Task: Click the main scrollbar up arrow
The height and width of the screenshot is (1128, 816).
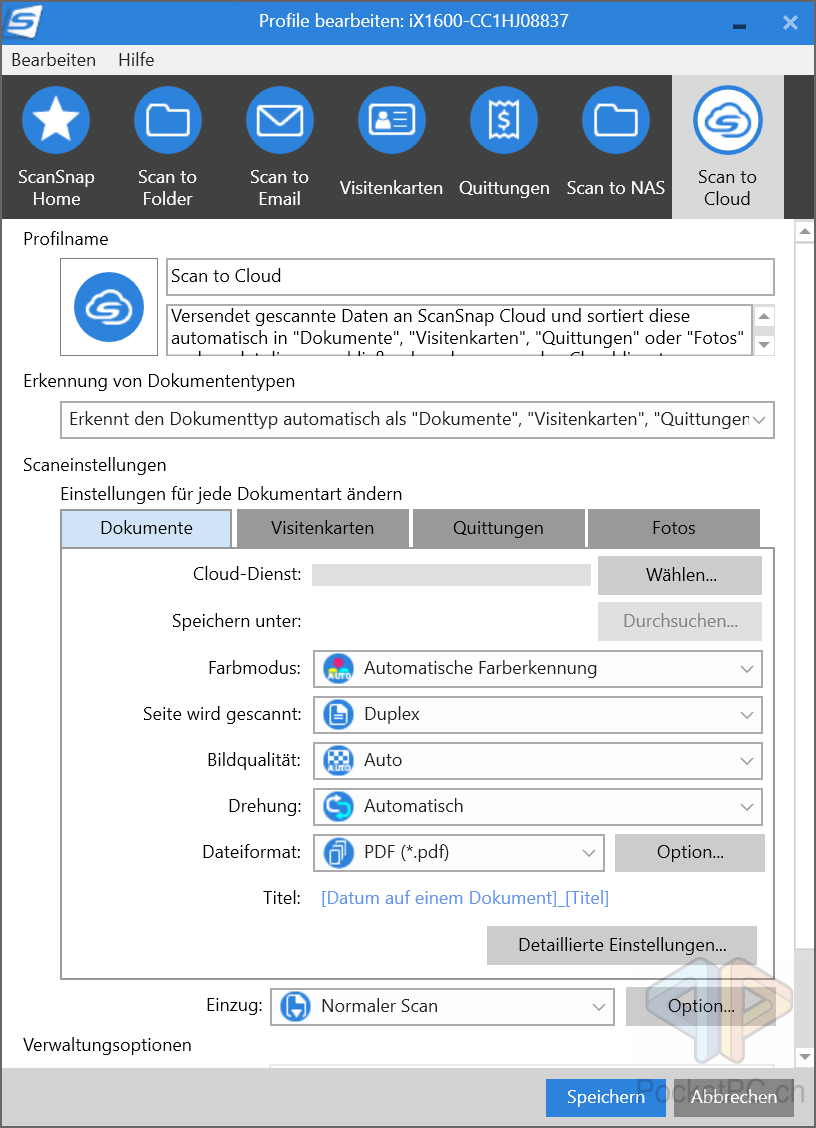Action: (804, 232)
